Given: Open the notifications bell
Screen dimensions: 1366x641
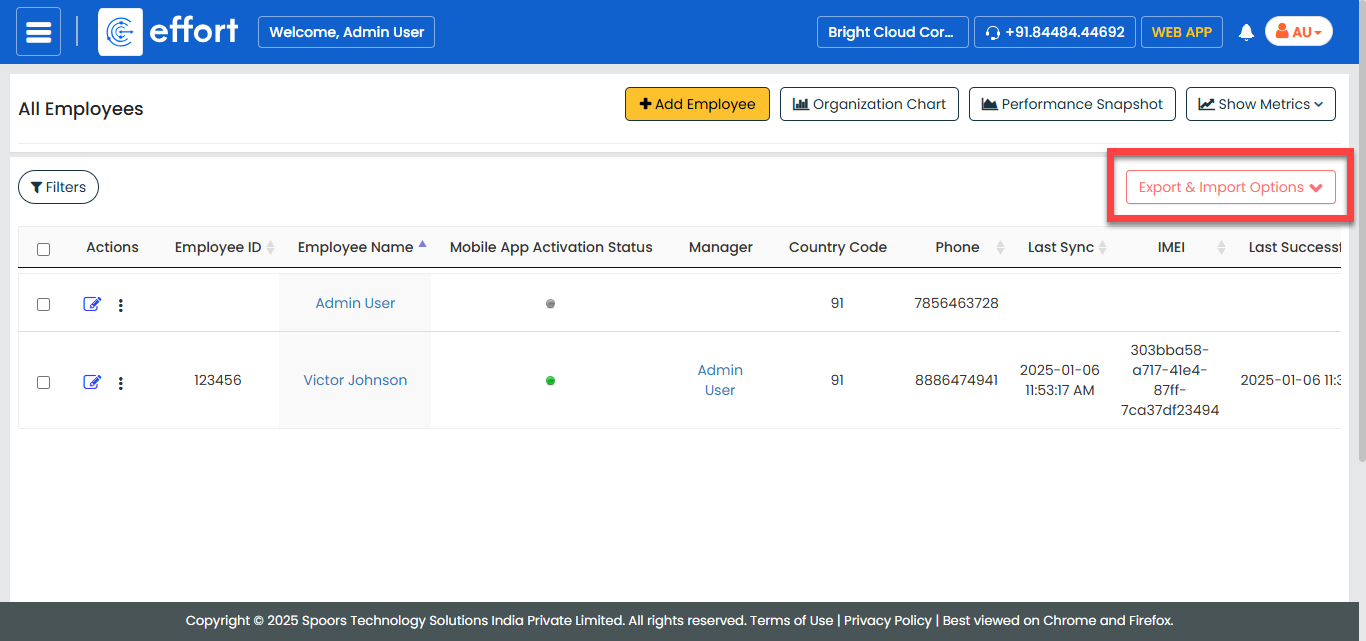Looking at the screenshot, I should pyautogui.click(x=1246, y=32).
